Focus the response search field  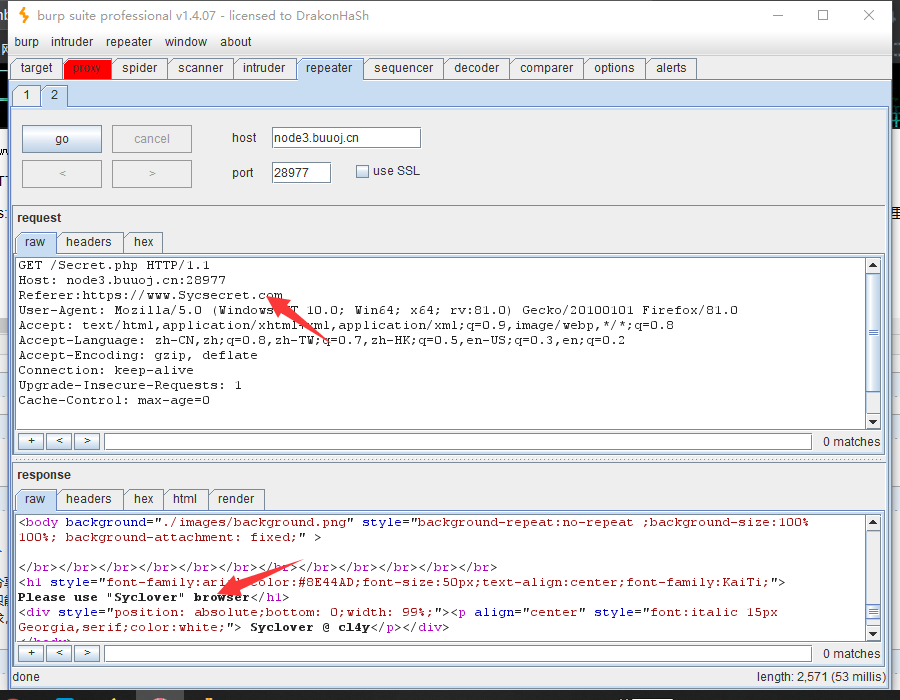click(x=458, y=654)
